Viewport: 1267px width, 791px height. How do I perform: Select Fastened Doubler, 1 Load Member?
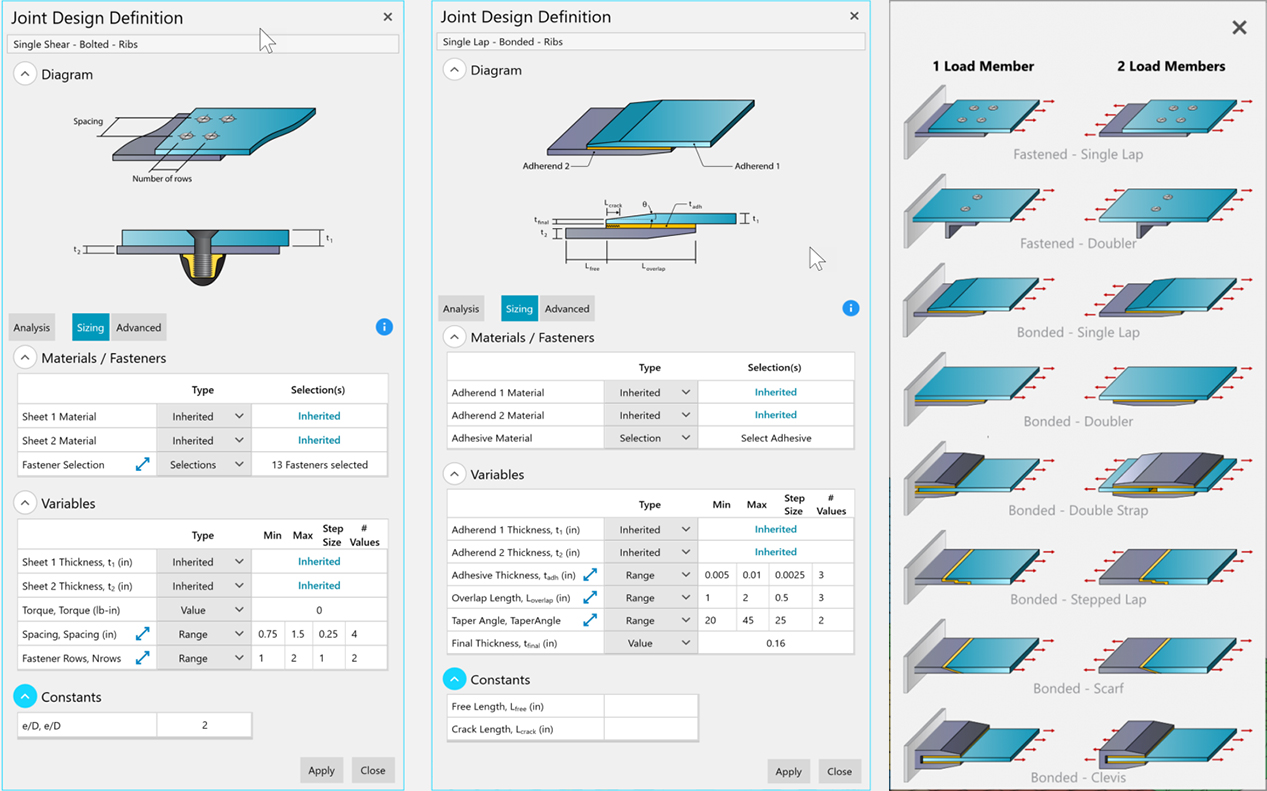(980, 210)
